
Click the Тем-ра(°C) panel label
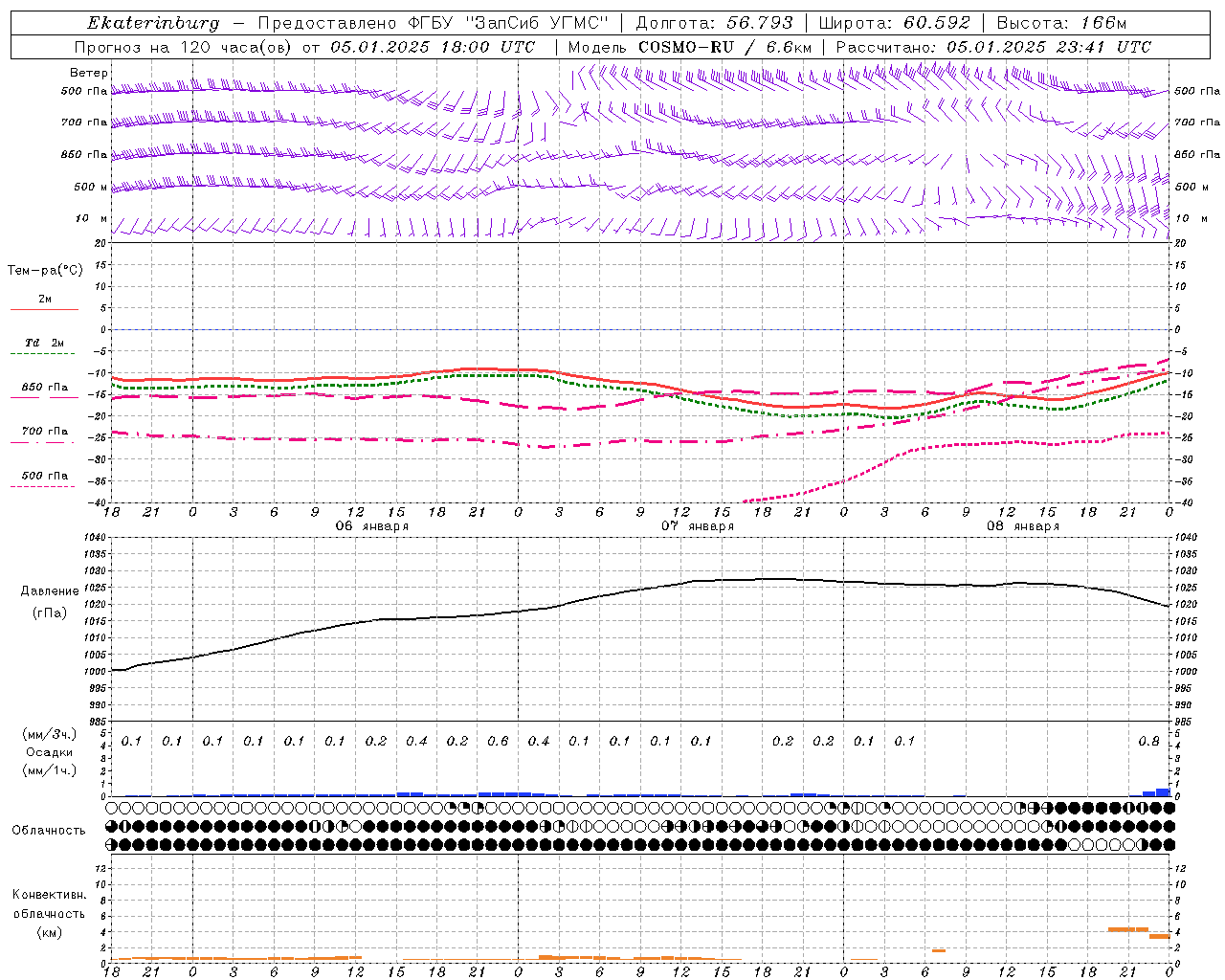pos(45,271)
